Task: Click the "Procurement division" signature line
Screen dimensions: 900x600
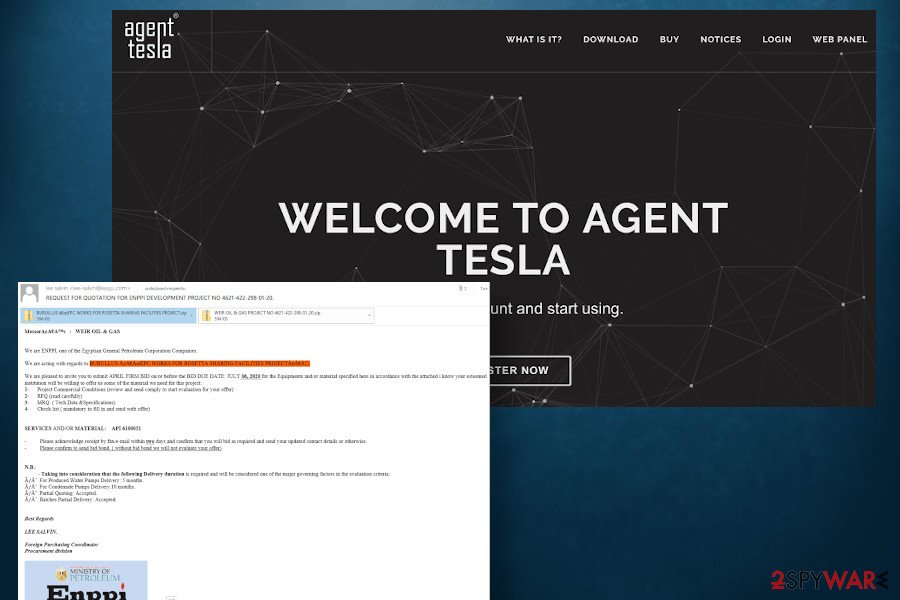Action: (48, 551)
